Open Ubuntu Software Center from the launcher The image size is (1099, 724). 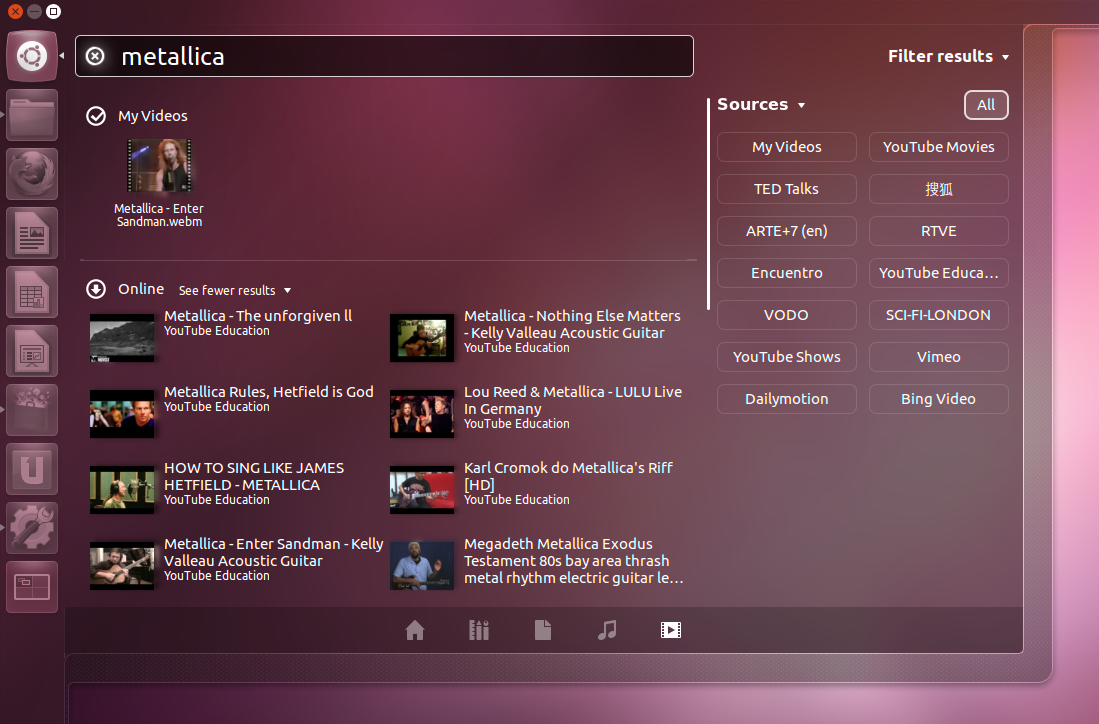(32, 410)
